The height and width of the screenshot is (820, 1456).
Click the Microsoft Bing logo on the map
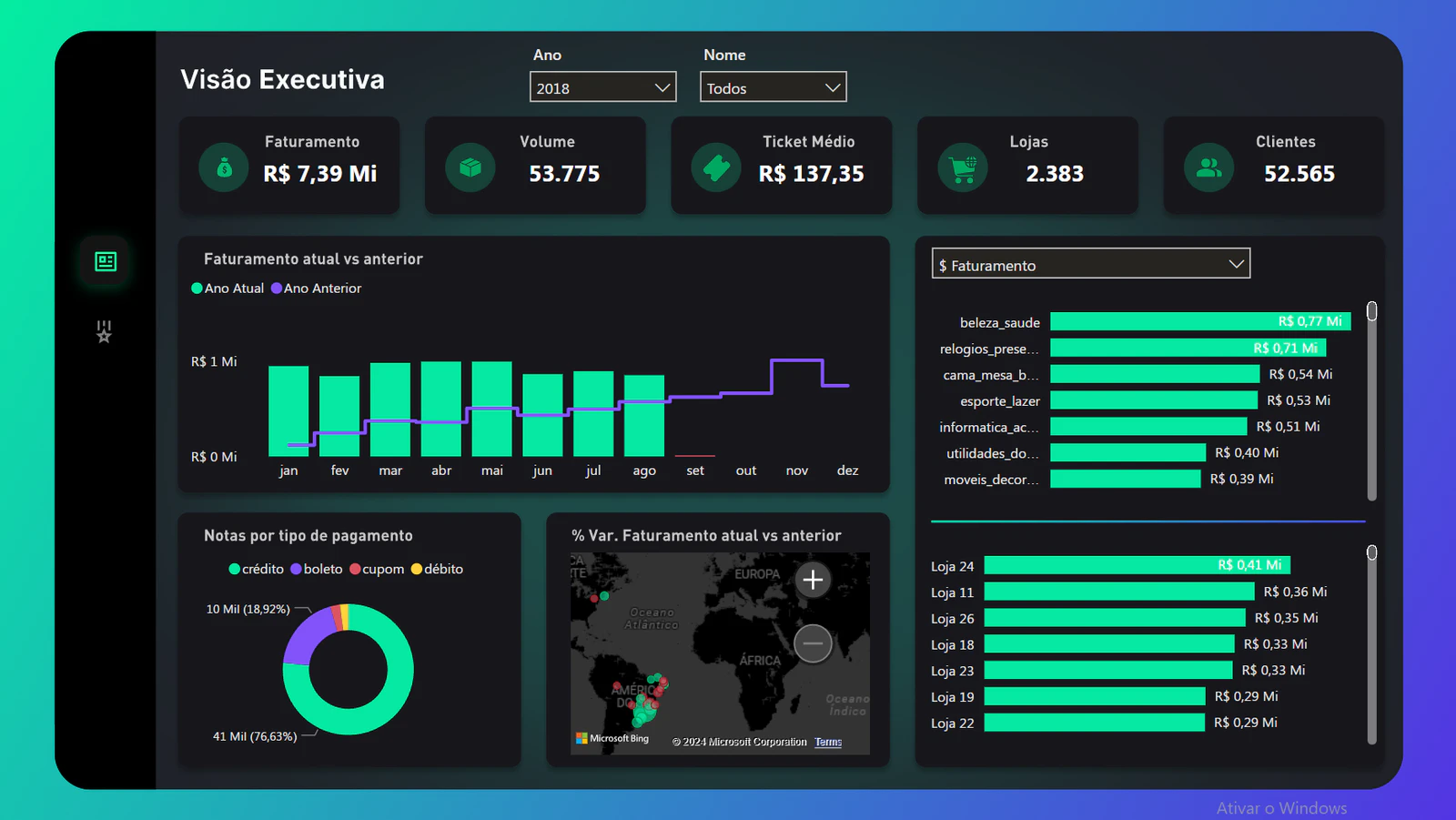[x=612, y=738]
